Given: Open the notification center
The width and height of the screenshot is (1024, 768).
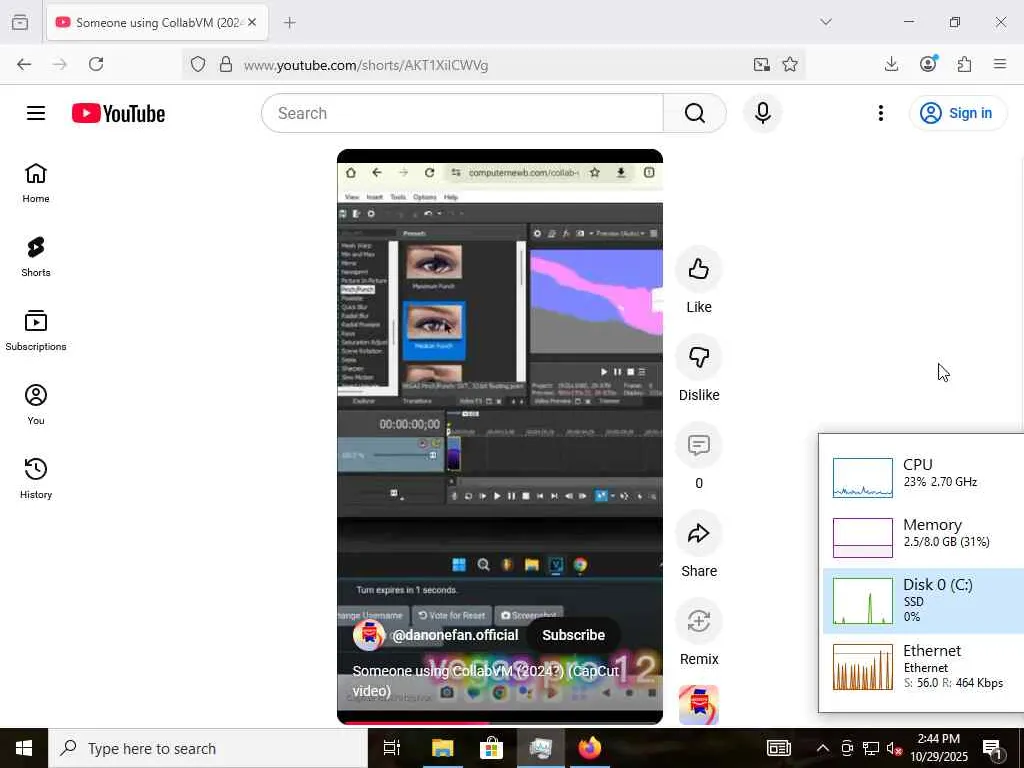Looking at the screenshot, I should (x=992, y=748).
